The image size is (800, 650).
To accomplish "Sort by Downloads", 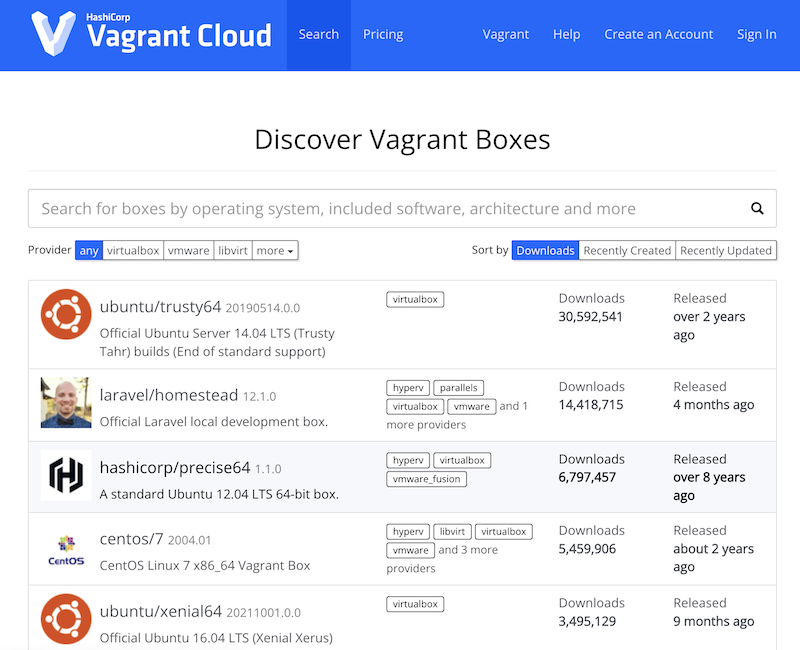I will (545, 251).
